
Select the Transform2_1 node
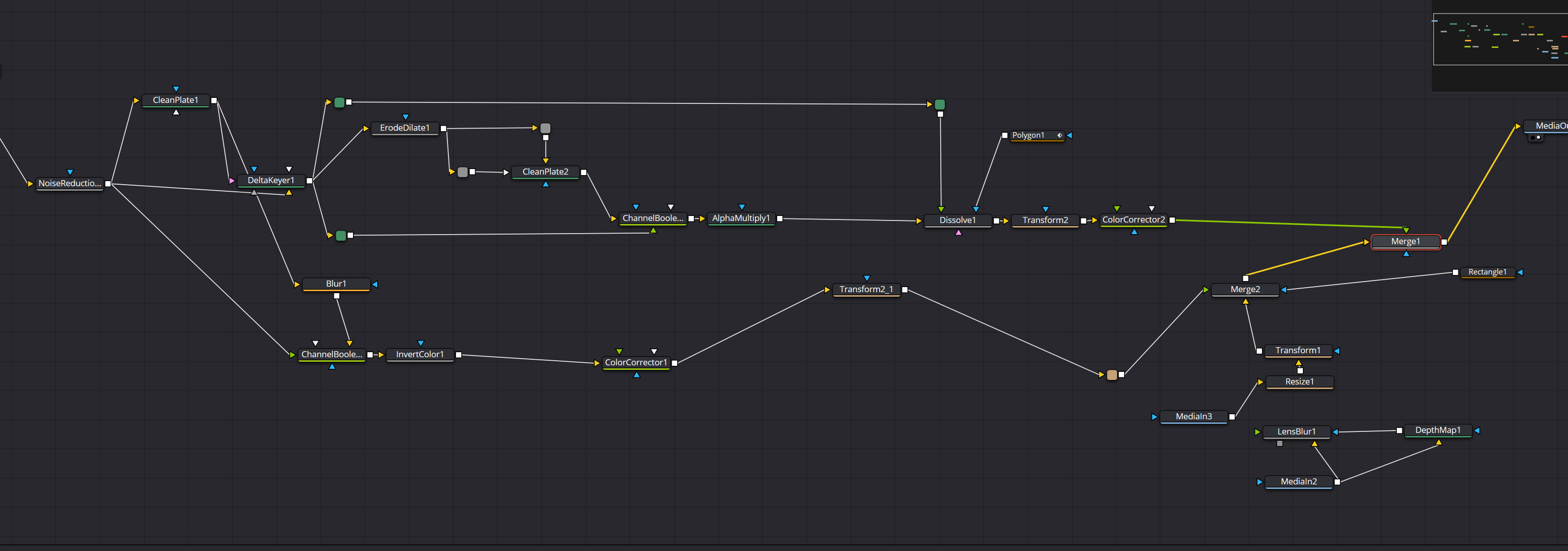point(866,290)
